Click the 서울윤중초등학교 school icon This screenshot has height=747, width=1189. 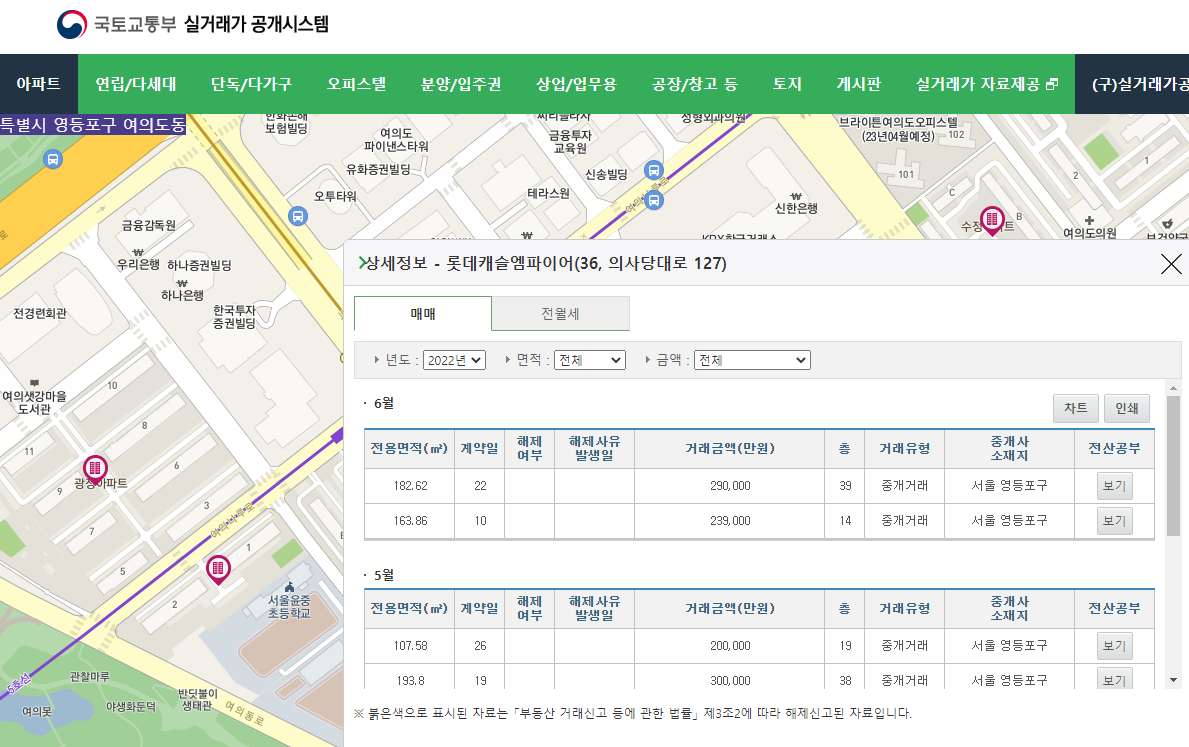coord(289,587)
